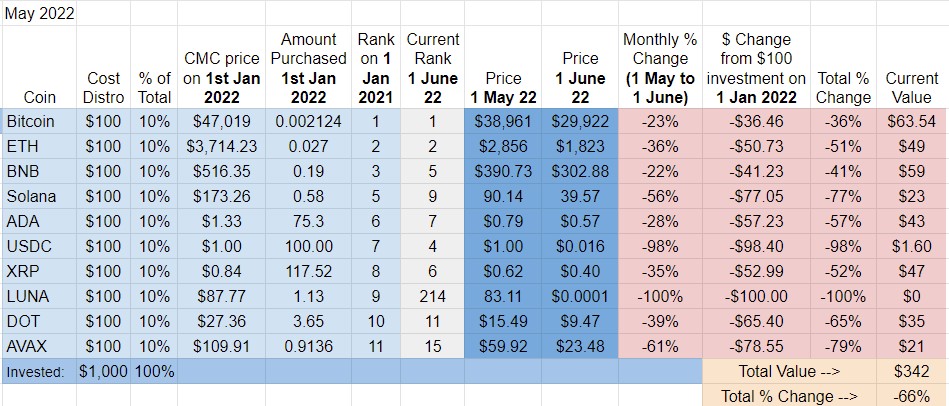Select the Total % Change -66% cell
Viewport: 949px width, 406px height.
[x=912, y=396]
